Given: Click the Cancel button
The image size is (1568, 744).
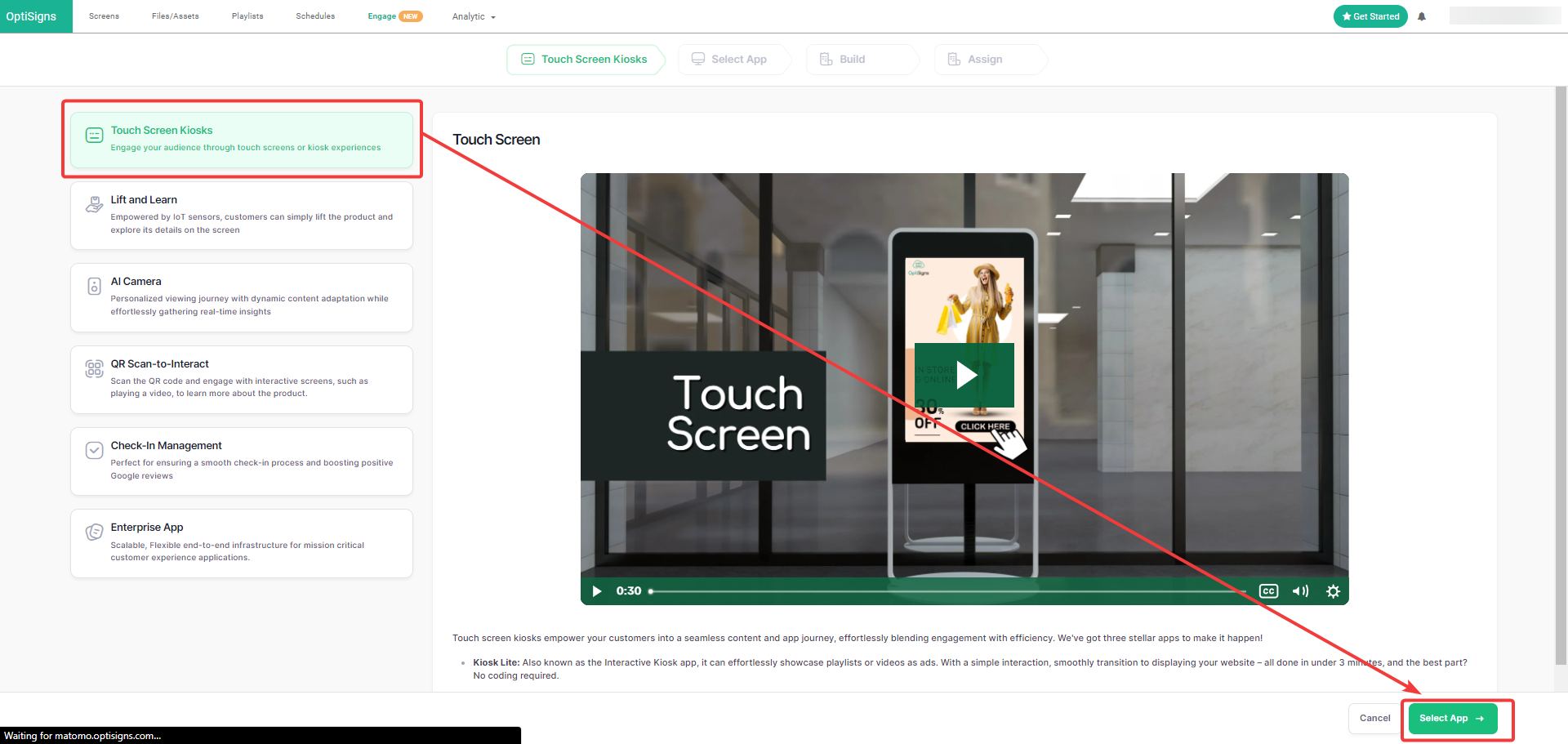Looking at the screenshot, I should tap(1374, 719).
